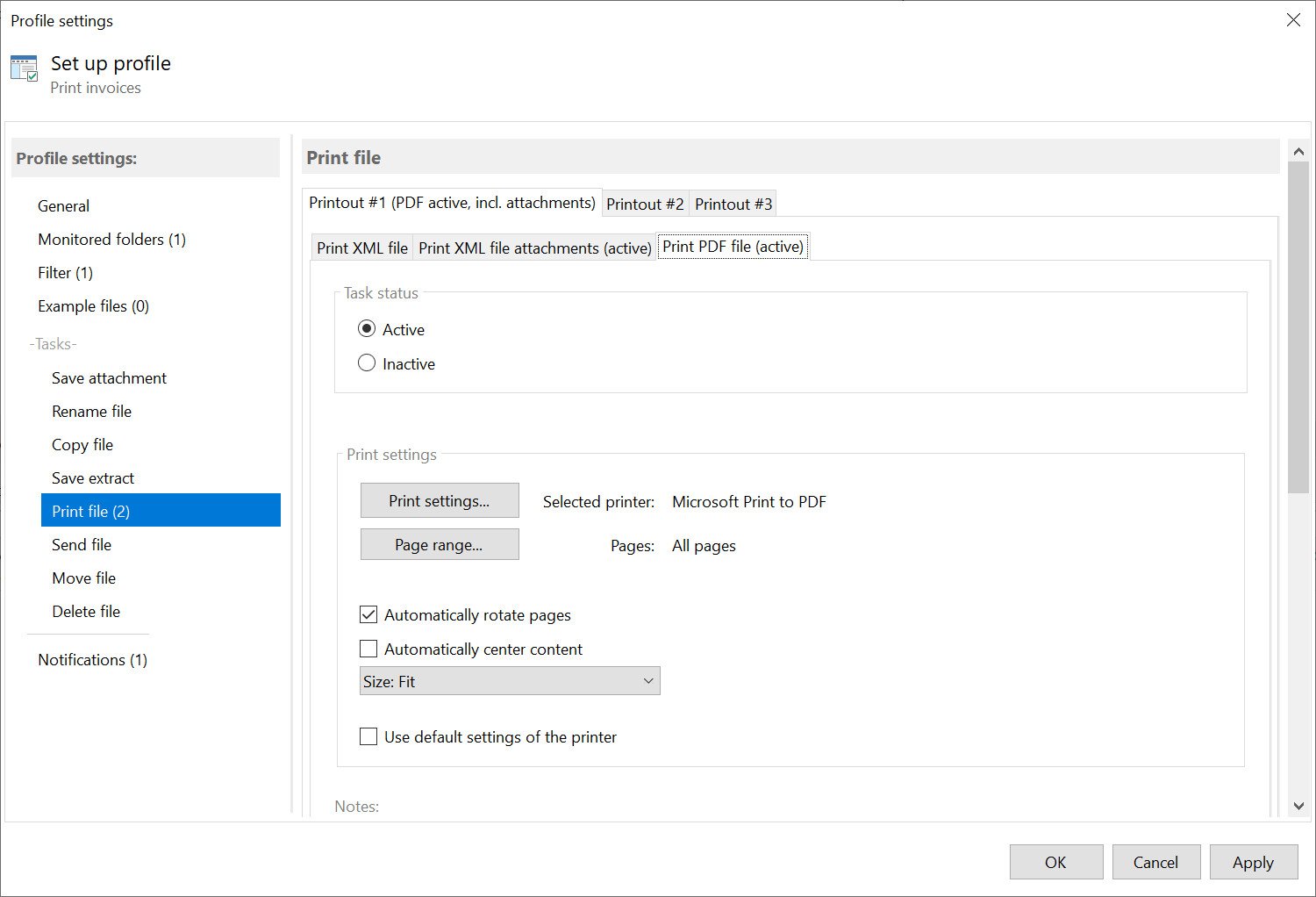
Task: Click the 'All pages' value text
Action: tap(704, 546)
